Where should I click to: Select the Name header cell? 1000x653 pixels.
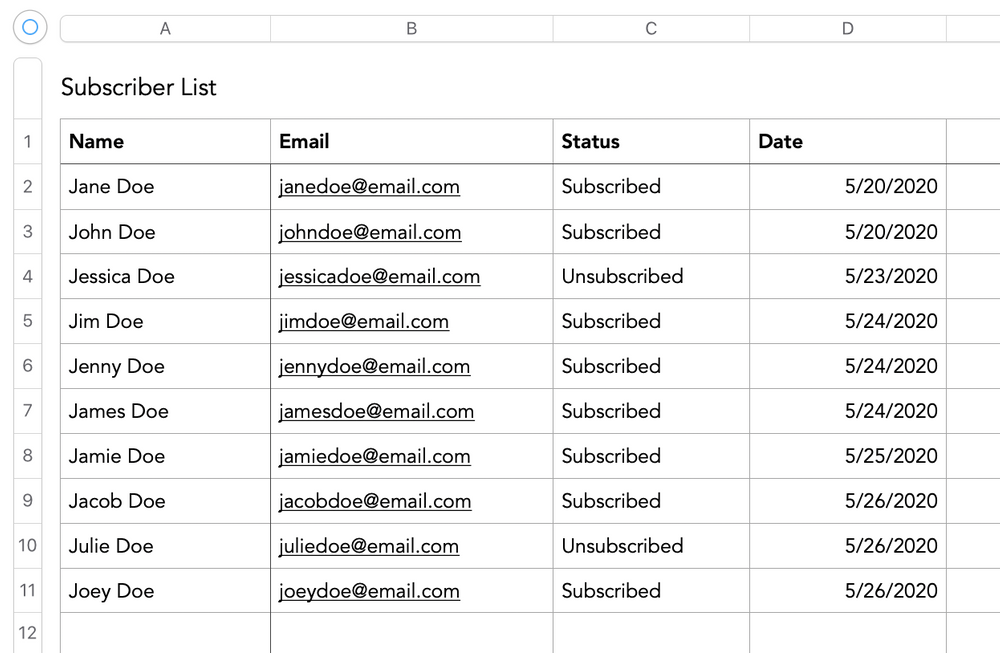pos(165,142)
